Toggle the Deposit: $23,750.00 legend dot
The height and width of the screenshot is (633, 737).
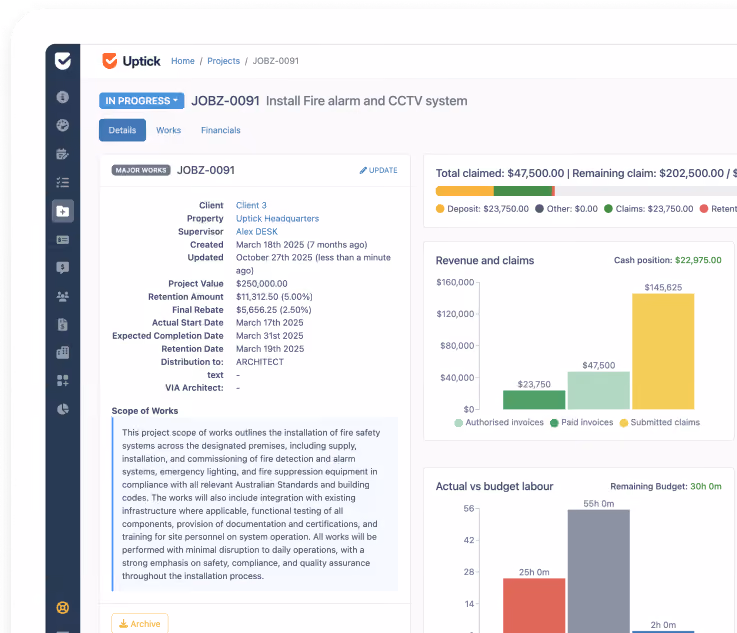coord(440,209)
